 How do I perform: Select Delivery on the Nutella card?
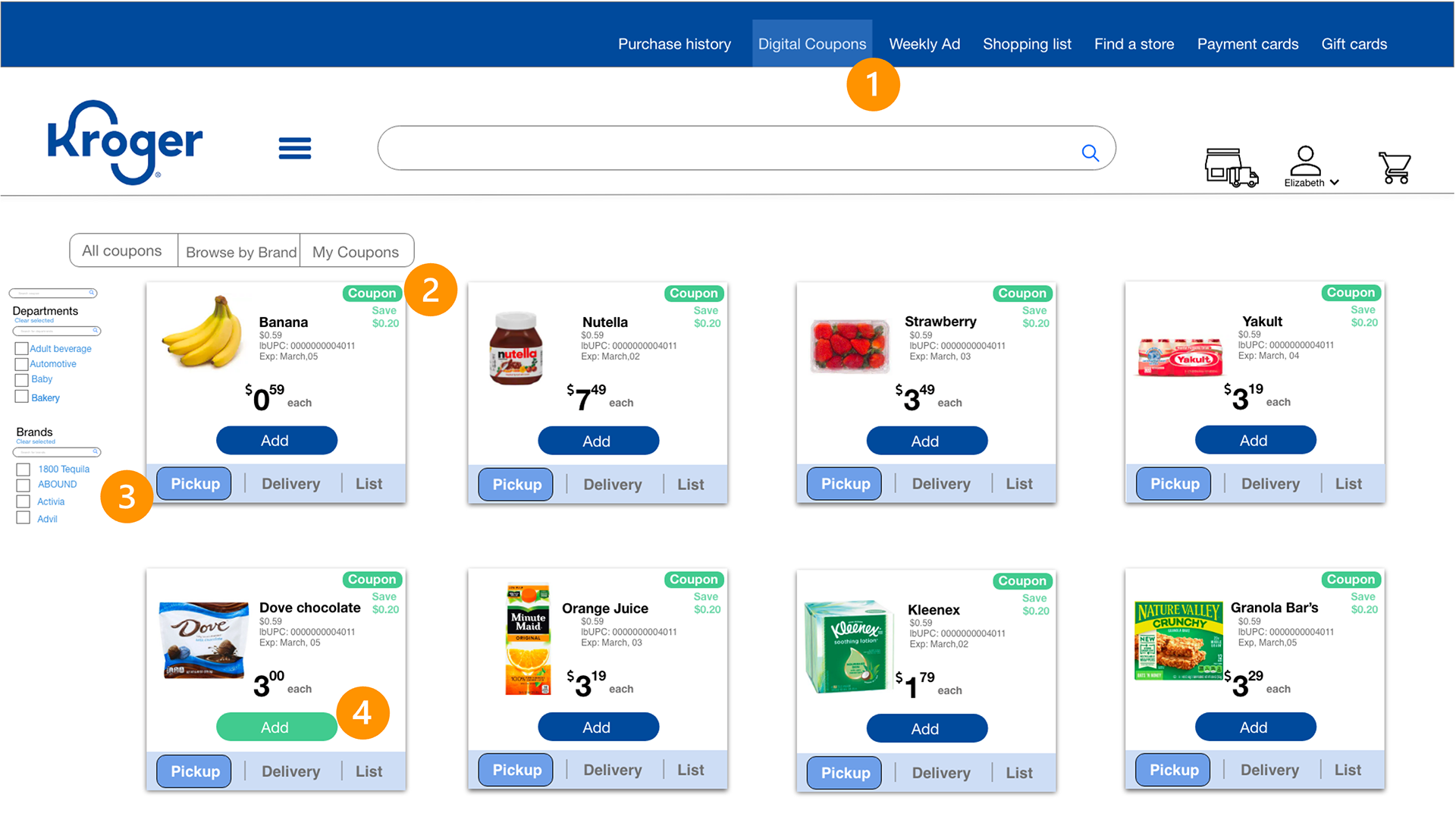[612, 485]
